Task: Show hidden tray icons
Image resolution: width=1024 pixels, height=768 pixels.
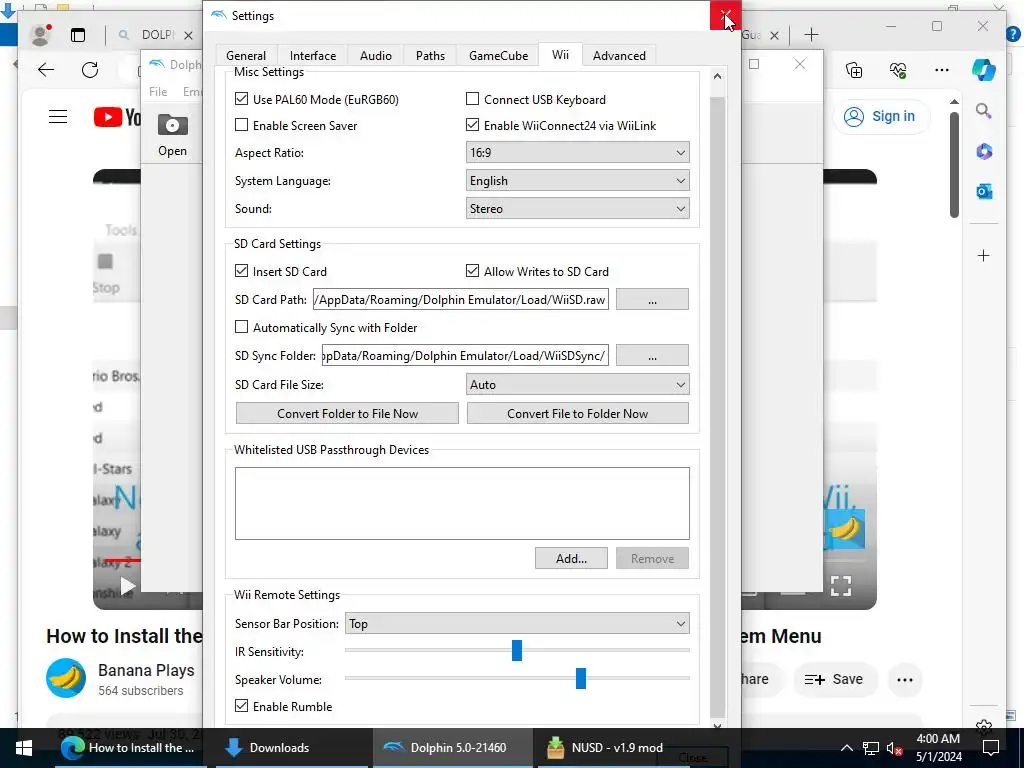Action: pyautogui.click(x=846, y=748)
